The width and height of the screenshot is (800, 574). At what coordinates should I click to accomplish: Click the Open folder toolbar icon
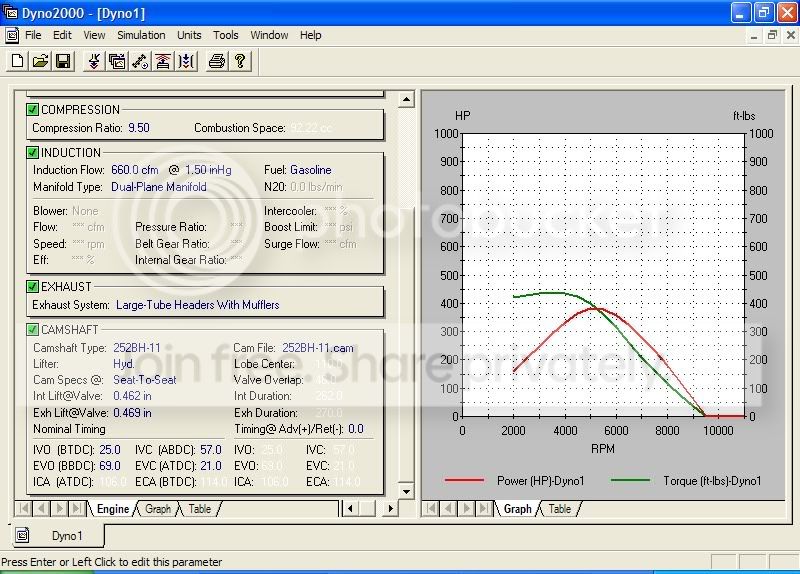[x=40, y=61]
